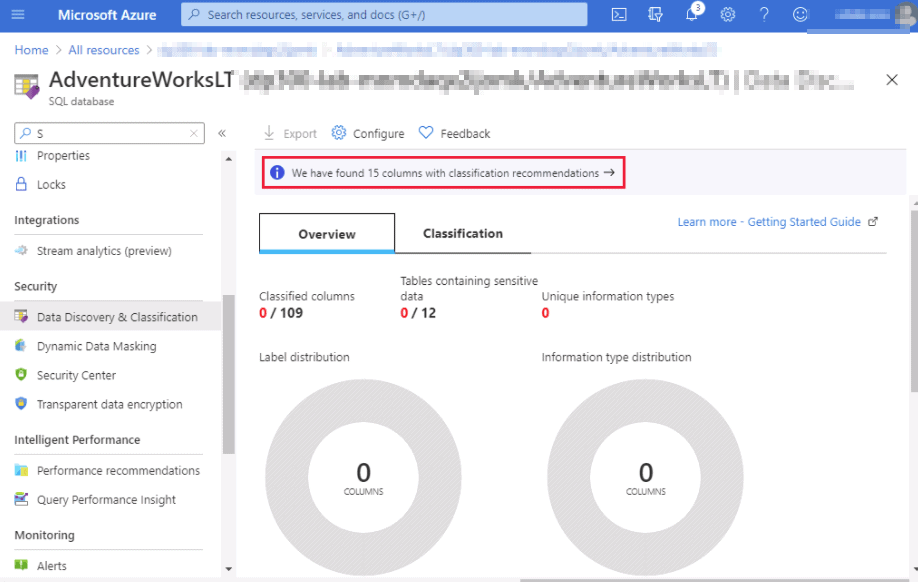Go to Home breadcrumb link
918x582 pixels.
32,50
